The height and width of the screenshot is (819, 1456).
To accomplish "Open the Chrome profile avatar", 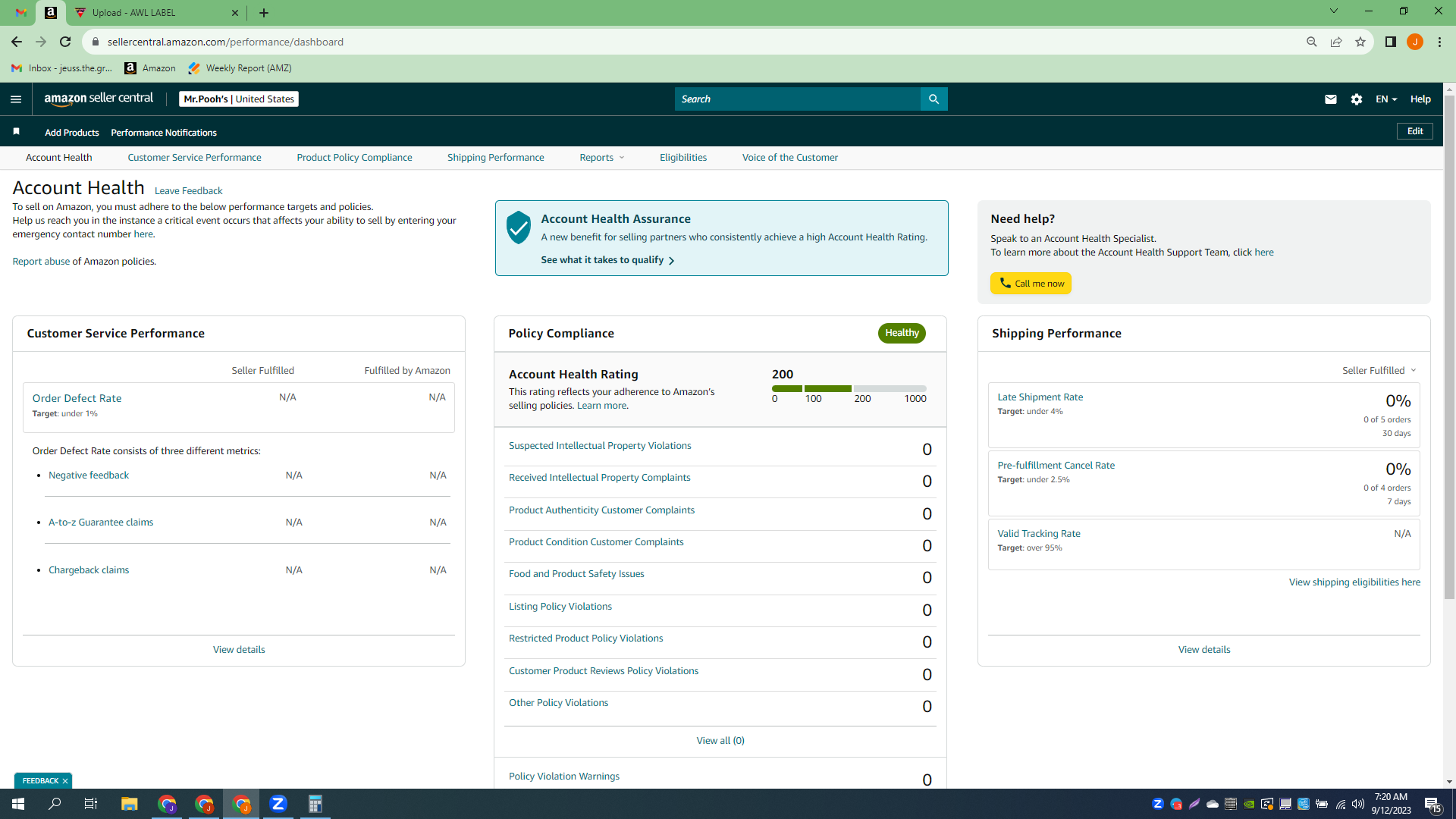I will (x=1415, y=42).
